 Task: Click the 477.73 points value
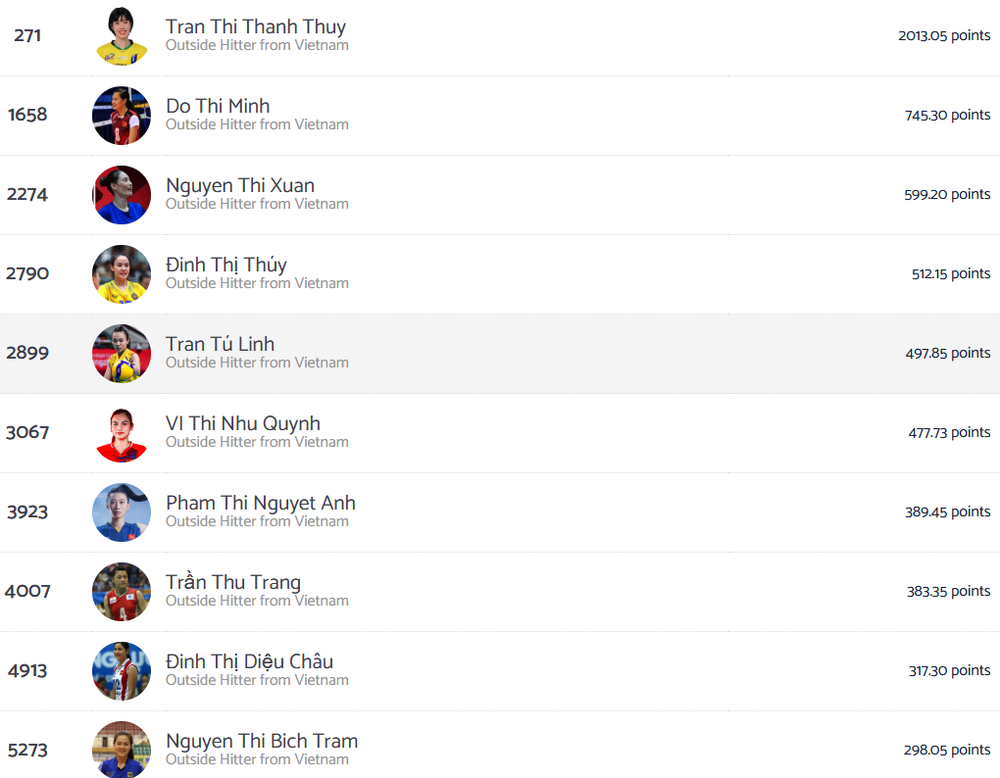click(x=949, y=432)
